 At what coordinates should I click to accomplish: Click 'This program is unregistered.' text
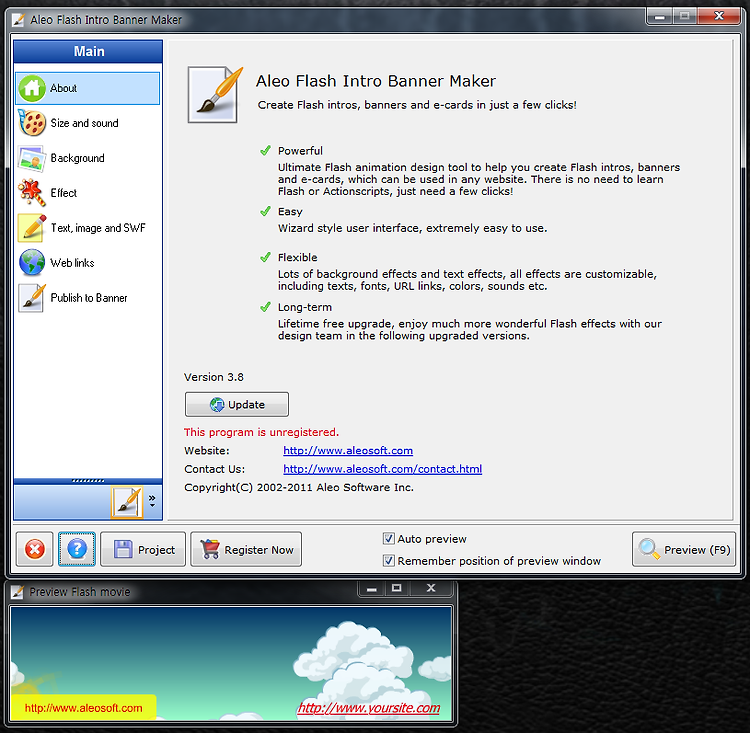261,432
